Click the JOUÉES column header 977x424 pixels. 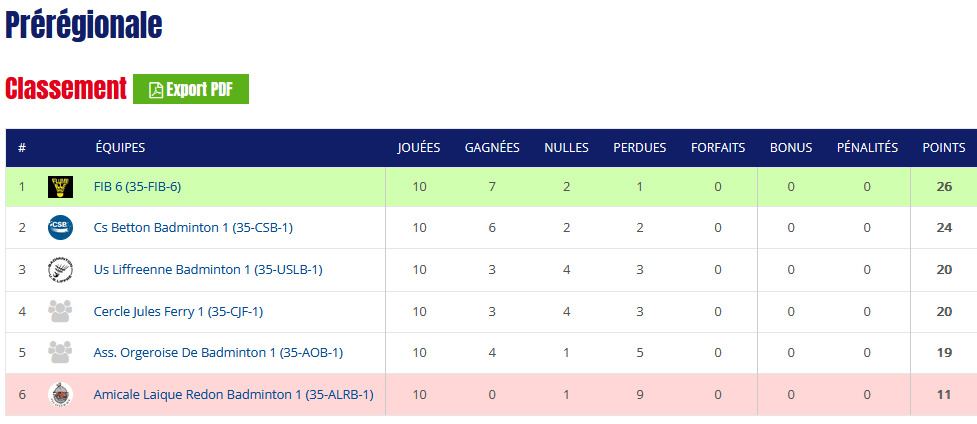pos(419,148)
